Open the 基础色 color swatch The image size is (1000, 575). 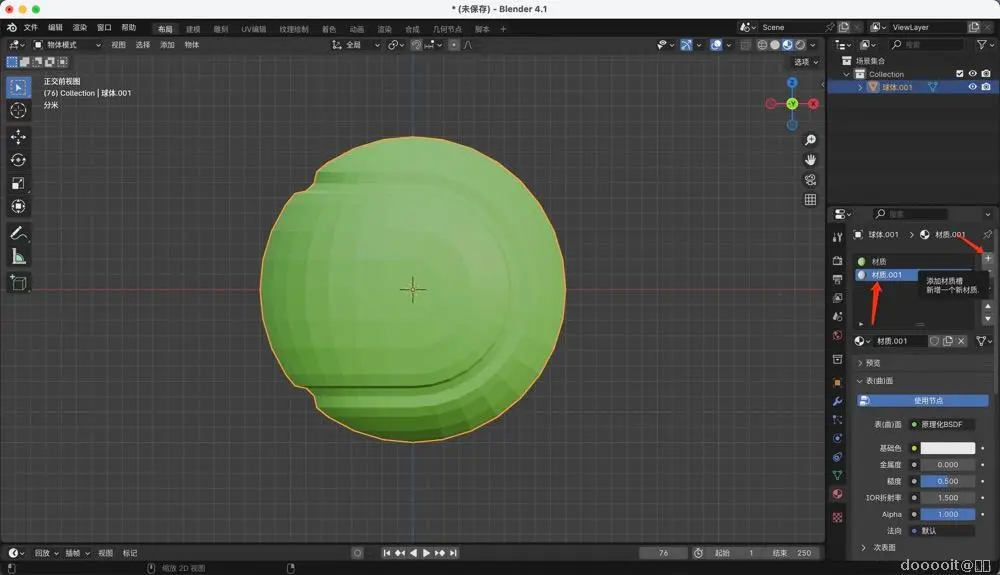(x=947, y=448)
